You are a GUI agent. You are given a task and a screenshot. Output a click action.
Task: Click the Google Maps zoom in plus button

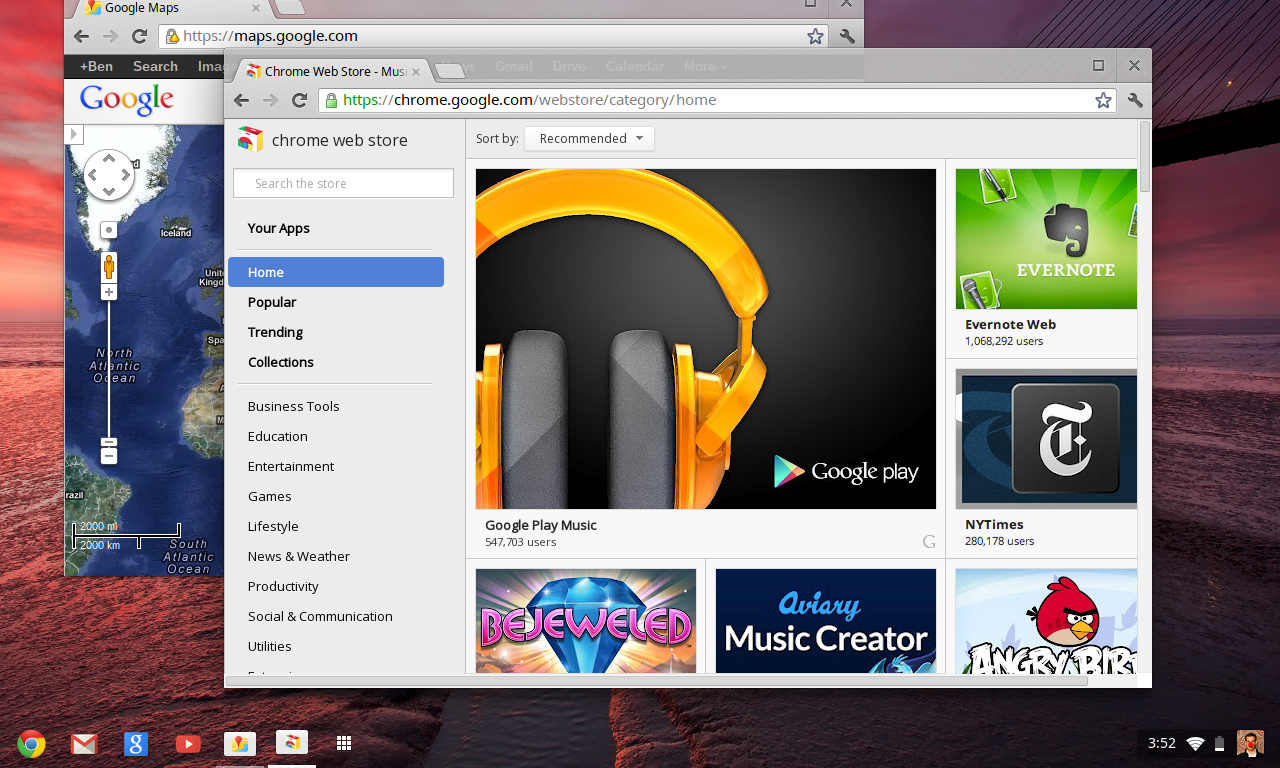tap(109, 292)
